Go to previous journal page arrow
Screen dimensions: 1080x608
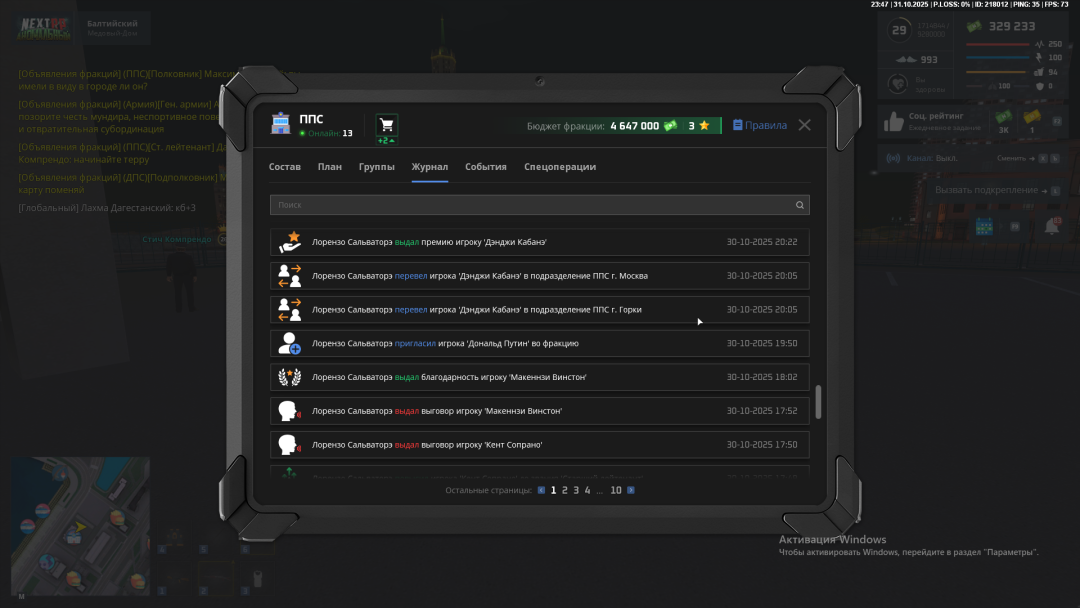coord(541,491)
